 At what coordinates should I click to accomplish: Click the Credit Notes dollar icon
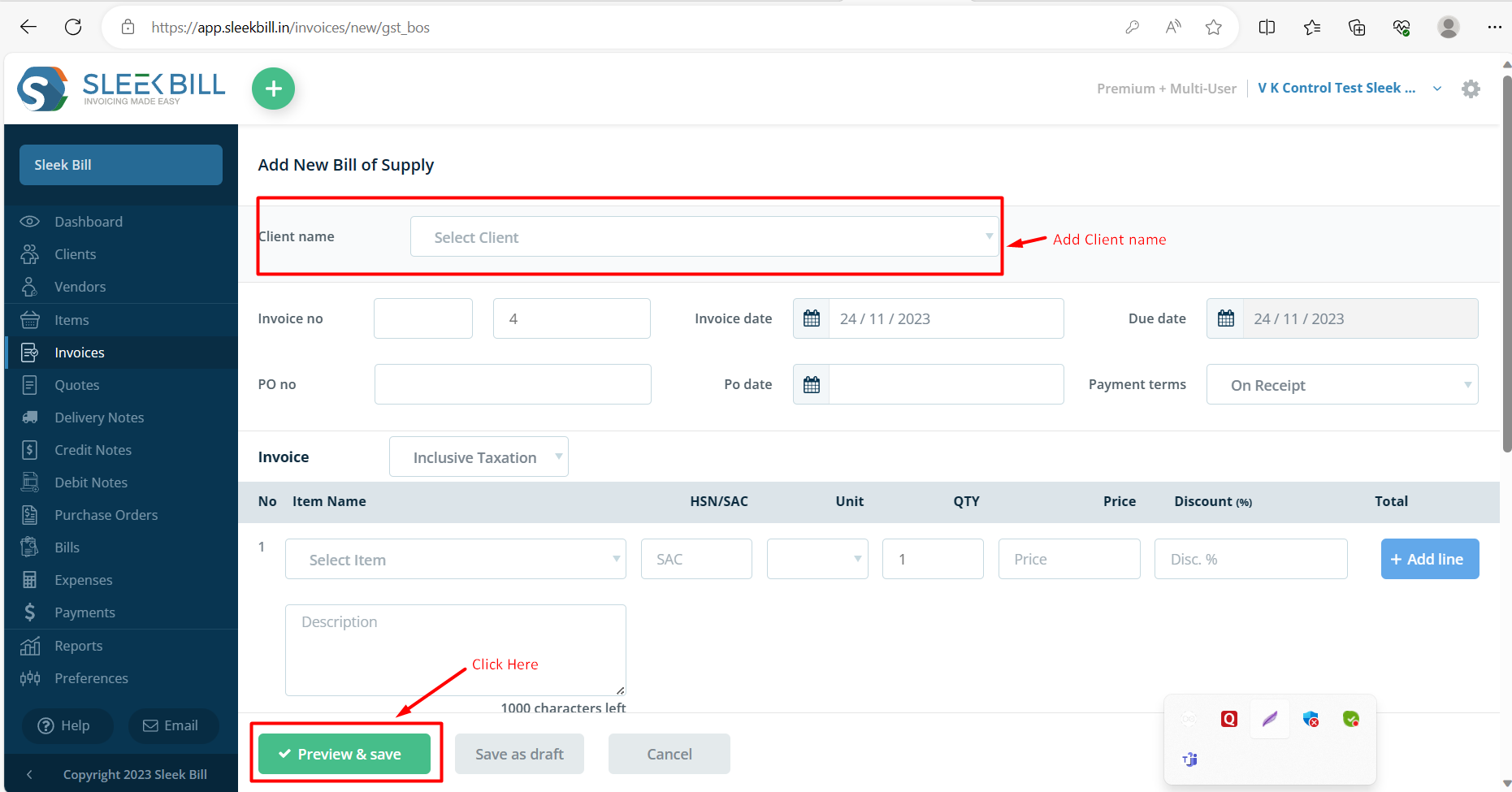pos(30,450)
